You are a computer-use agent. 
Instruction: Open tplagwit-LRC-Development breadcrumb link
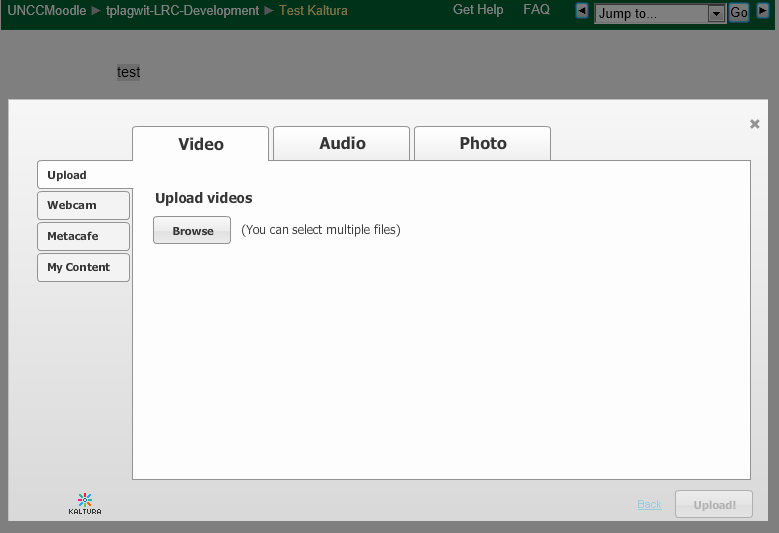[x=182, y=11]
